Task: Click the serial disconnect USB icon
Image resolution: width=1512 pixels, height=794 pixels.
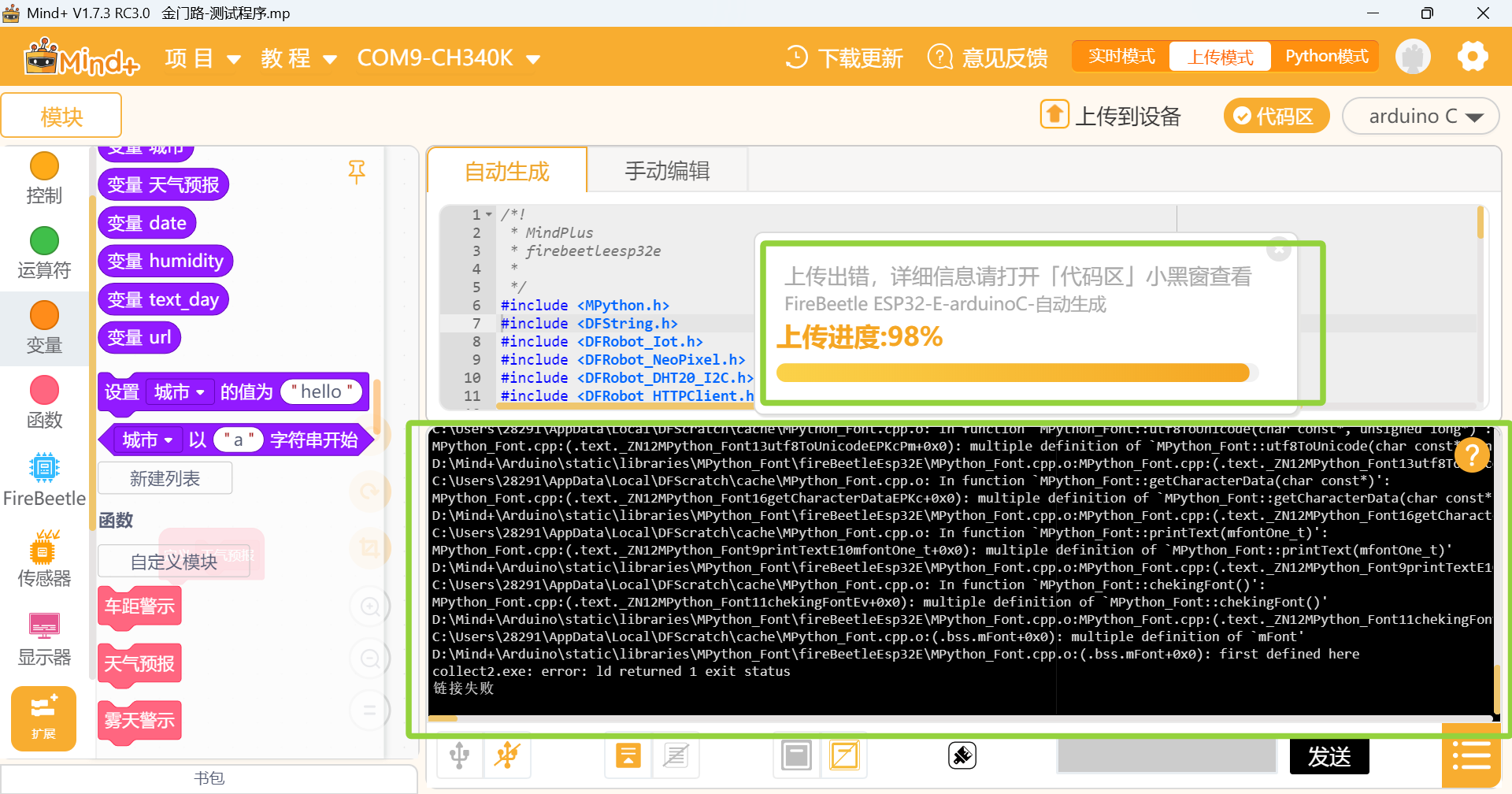Action: tap(507, 756)
